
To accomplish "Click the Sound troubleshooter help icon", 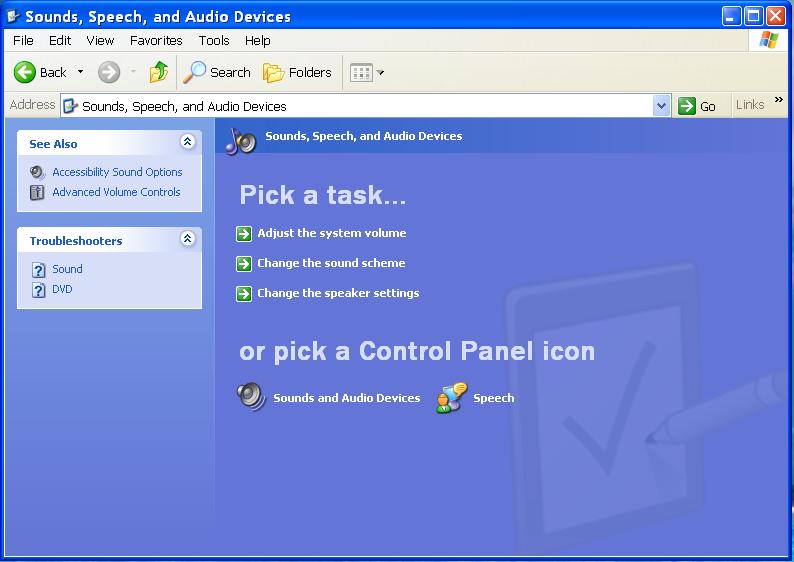I will [38, 269].
